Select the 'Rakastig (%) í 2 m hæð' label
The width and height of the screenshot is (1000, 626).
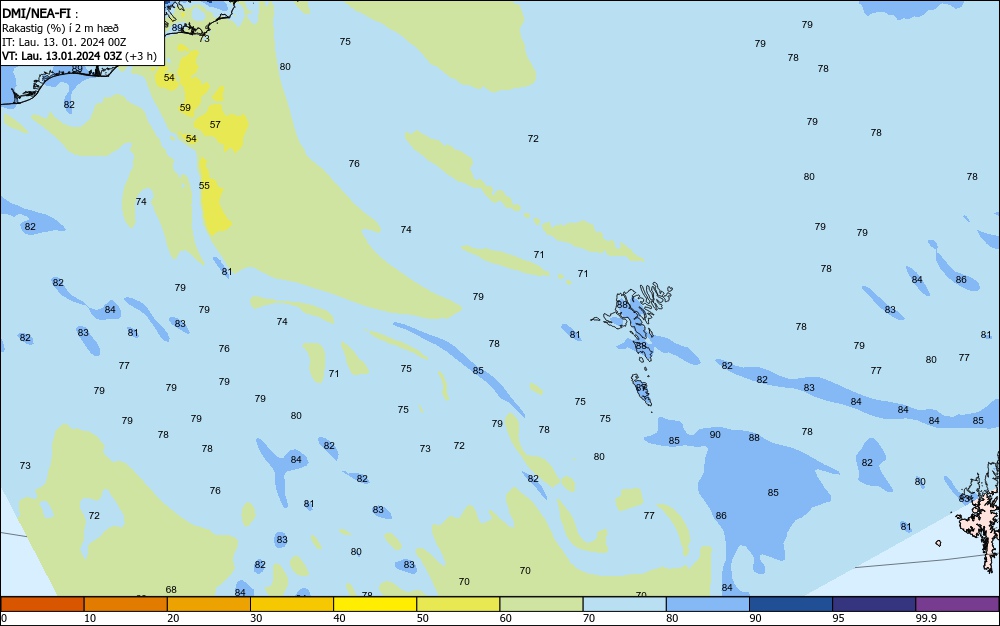60,28
